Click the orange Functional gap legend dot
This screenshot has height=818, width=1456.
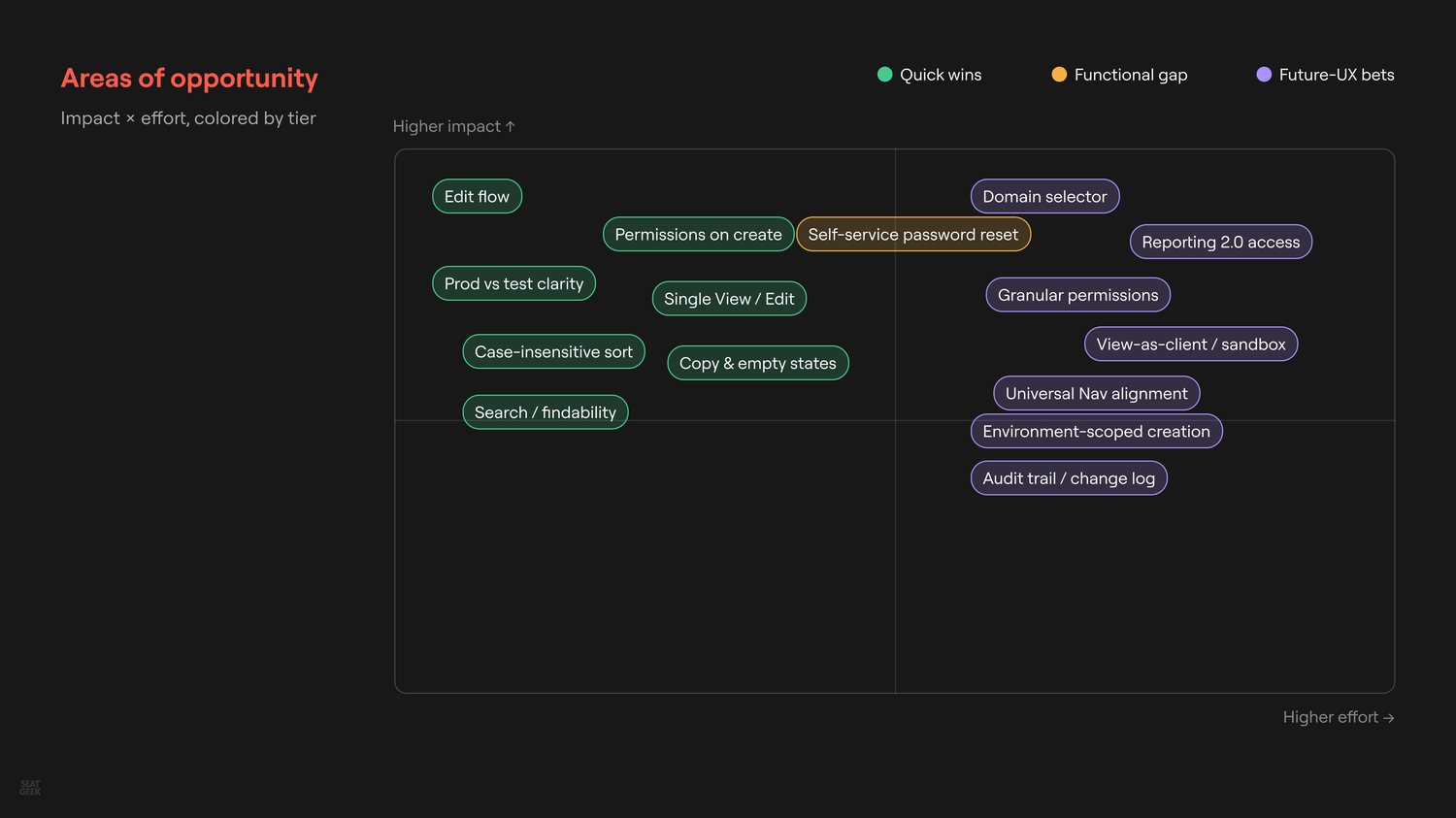(x=1059, y=75)
